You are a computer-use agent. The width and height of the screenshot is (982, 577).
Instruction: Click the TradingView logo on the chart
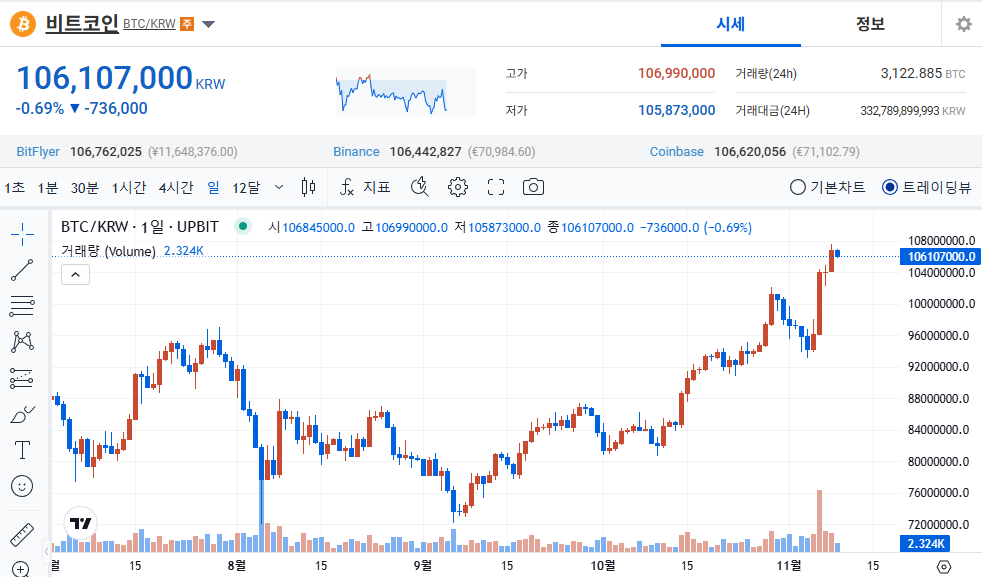[x=80, y=523]
